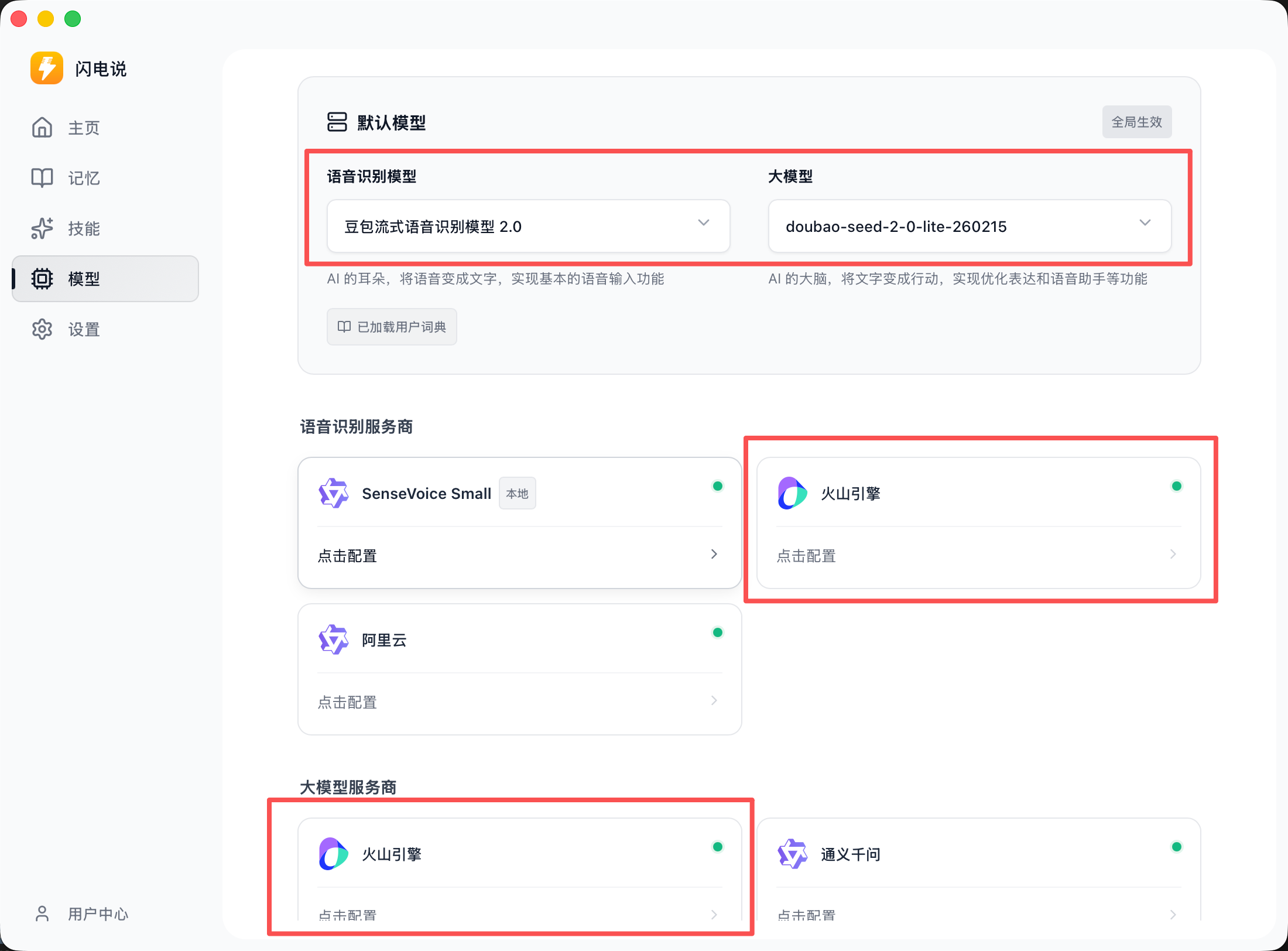Click the 闪电说 lightning app logo

tap(47, 69)
